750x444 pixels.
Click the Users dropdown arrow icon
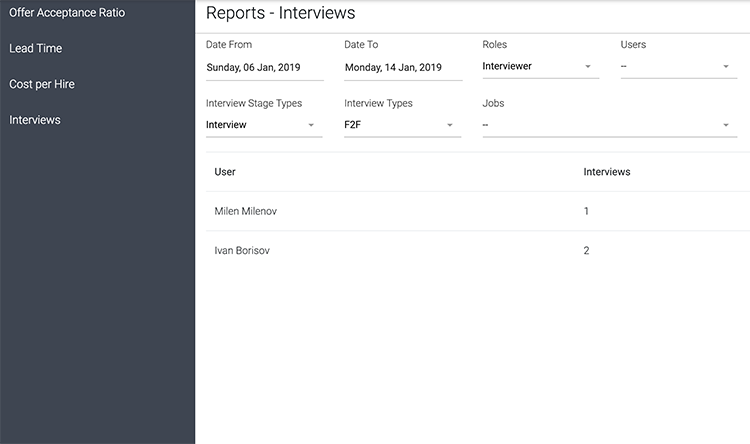[x=726, y=67]
